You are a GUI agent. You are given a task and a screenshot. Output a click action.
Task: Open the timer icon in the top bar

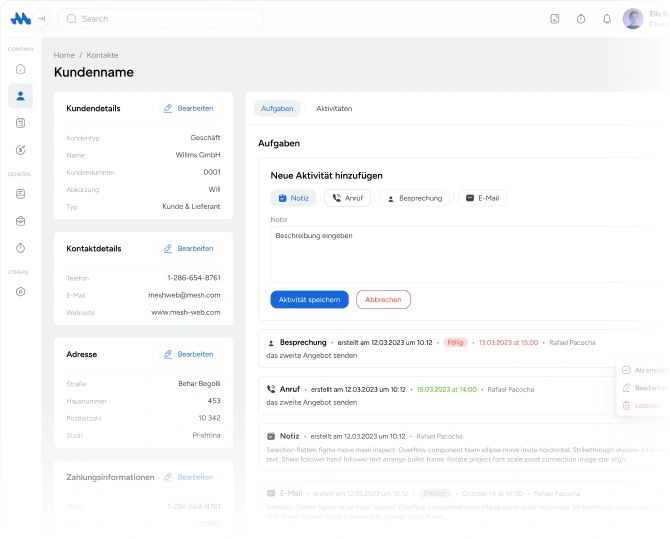pyautogui.click(x=581, y=19)
